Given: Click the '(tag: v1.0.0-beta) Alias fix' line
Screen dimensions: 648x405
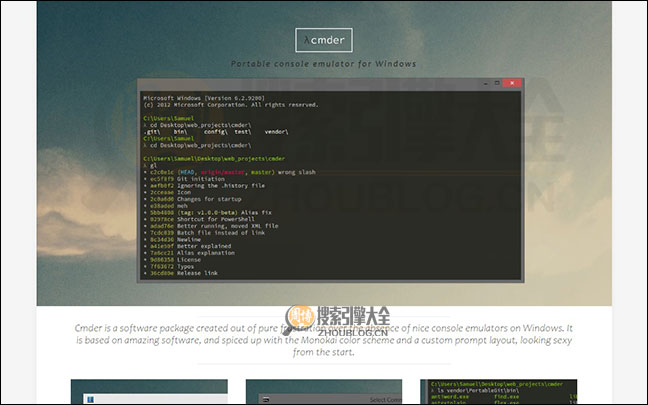Looking at the screenshot, I should tap(207, 212).
